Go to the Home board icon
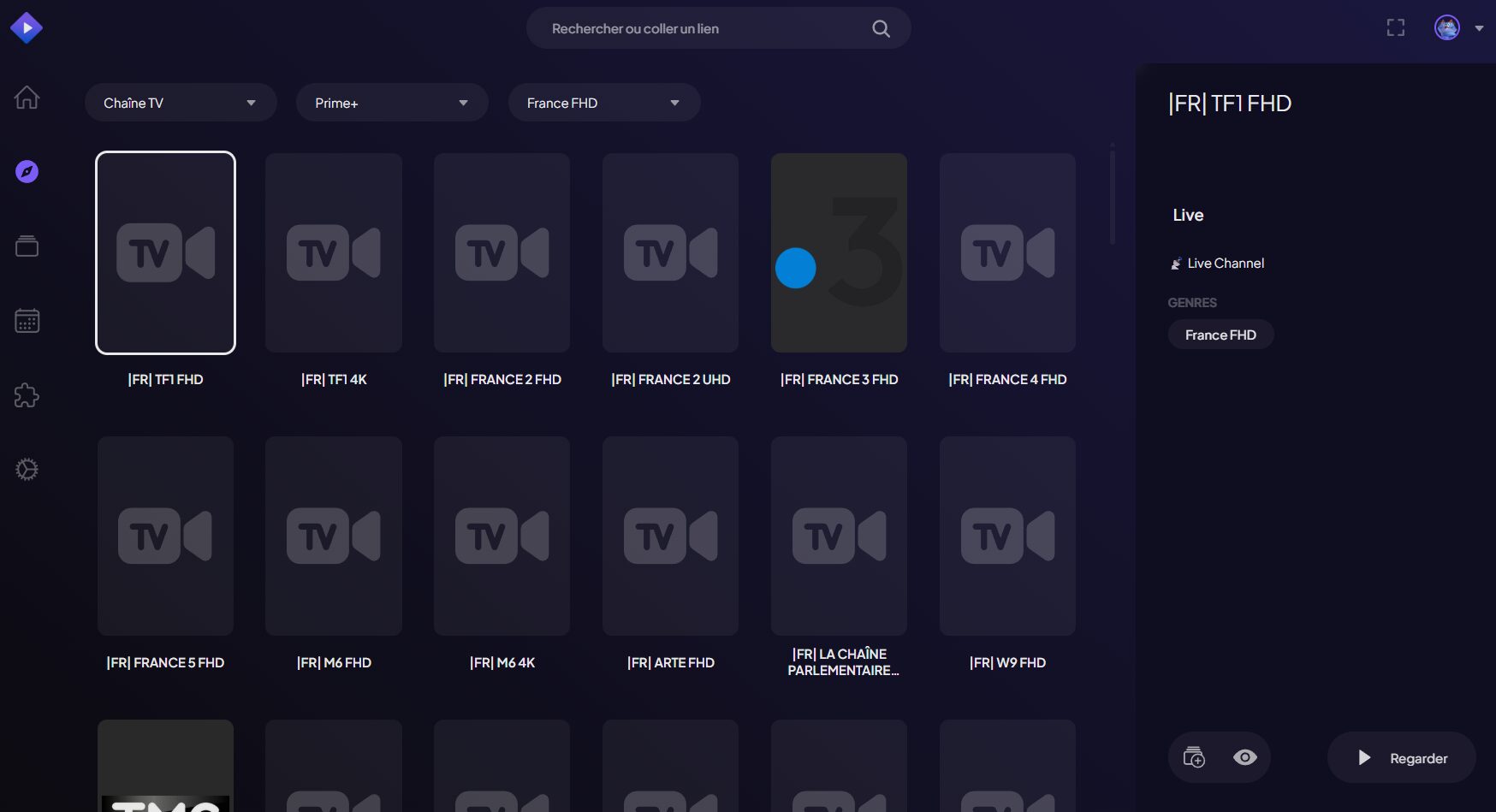Viewport: 1496px width, 812px height. click(27, 98)
